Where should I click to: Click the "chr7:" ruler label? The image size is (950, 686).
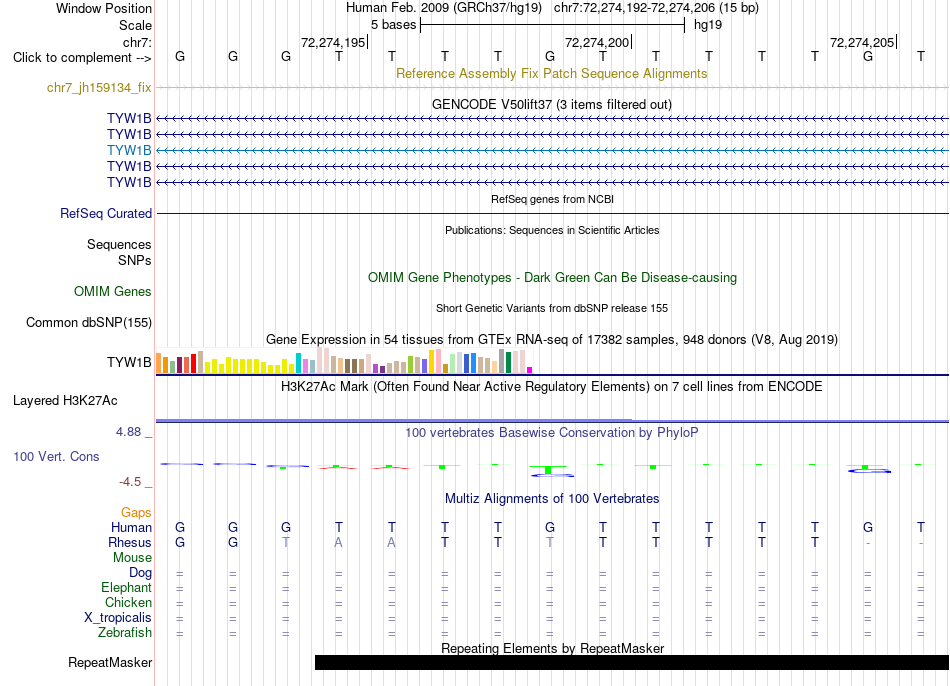(137, 42)
